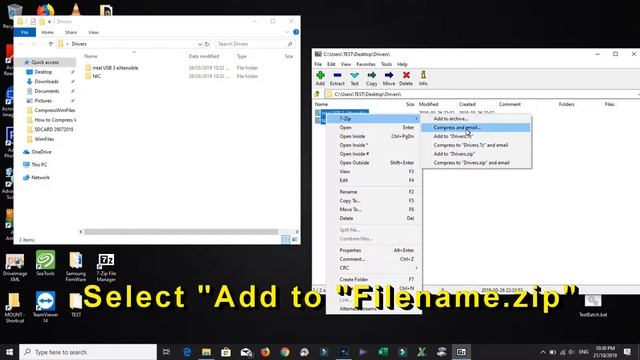Click the Windows Start button
Image resolution: width=640 pixels, height=360 pixels.
[9, 352]
